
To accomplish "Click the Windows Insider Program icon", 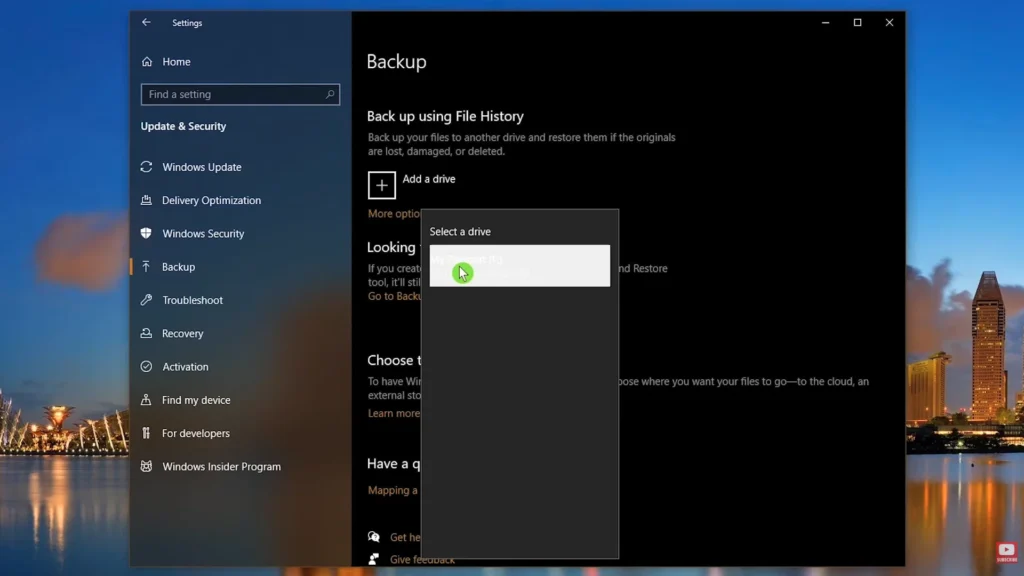I will 146,466.
